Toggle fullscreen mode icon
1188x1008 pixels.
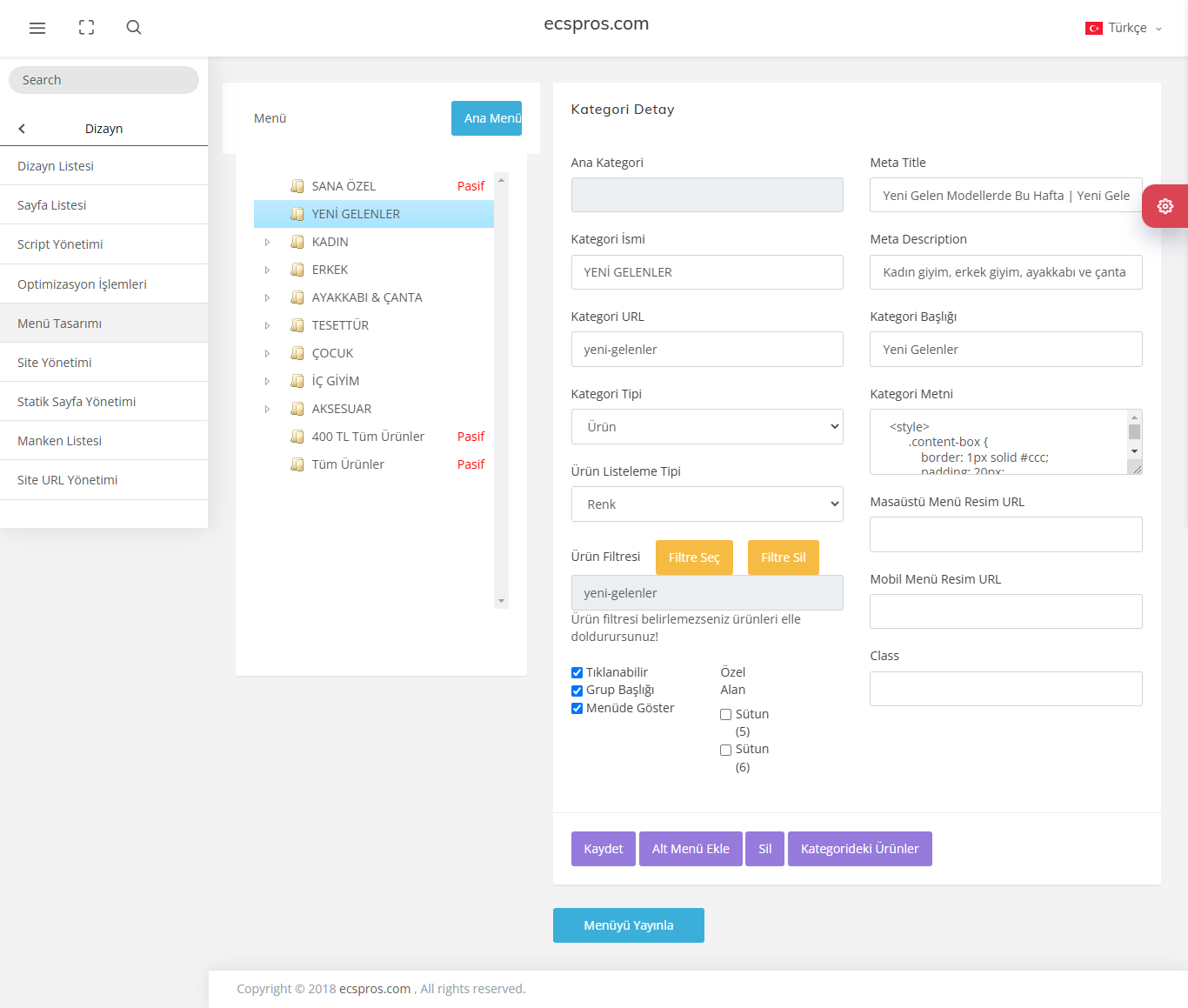(86, 28)
